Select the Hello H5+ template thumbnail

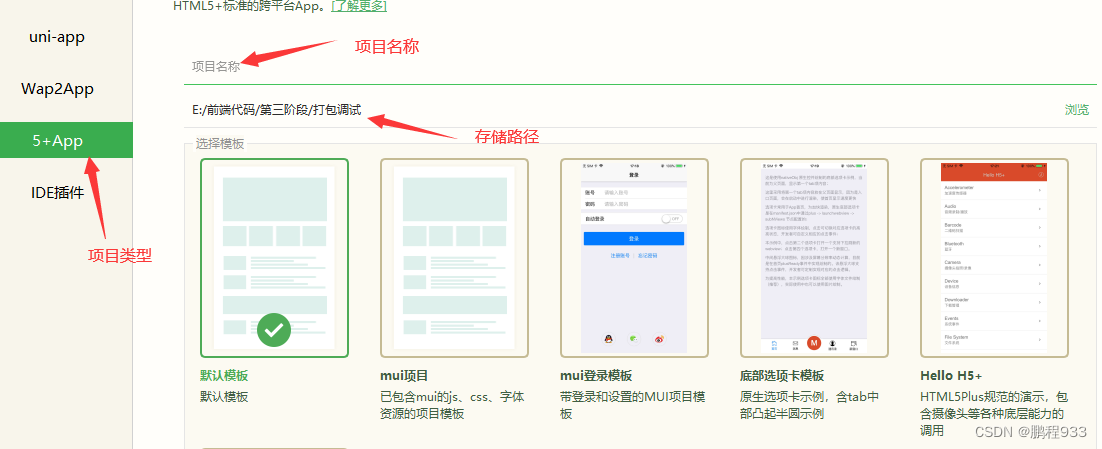click(x=994, y=258)
